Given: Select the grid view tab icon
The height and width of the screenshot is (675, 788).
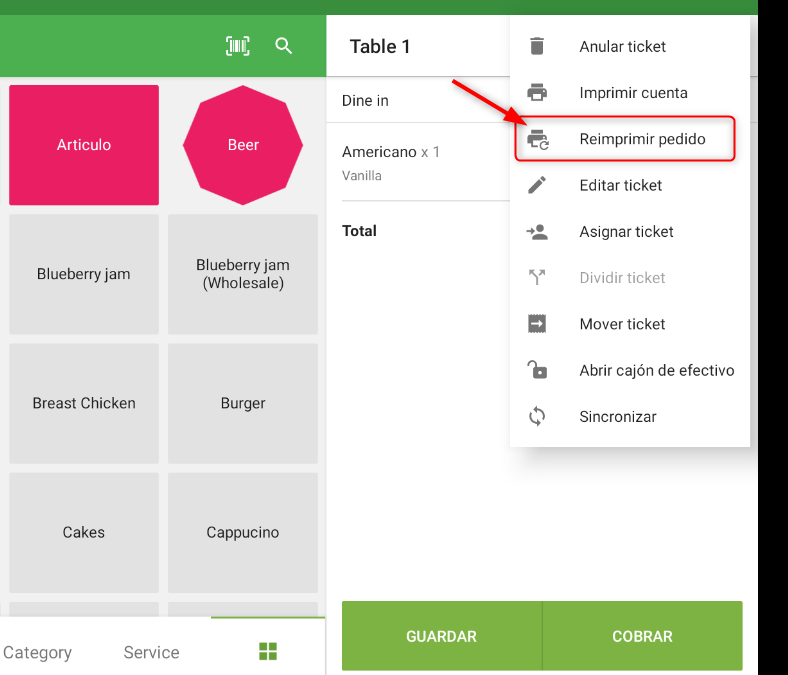Looking at the screenshot, I should [x=268, y=651].
